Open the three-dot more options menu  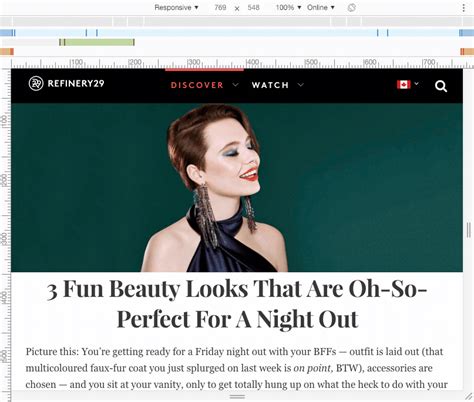463,8
